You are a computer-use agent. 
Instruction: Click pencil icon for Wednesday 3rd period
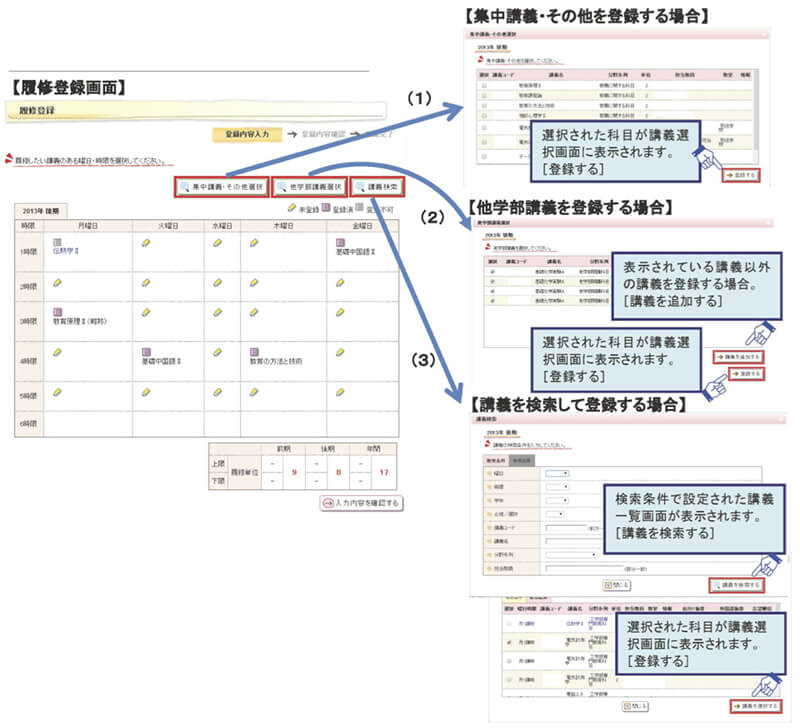(x=219, y=313)
